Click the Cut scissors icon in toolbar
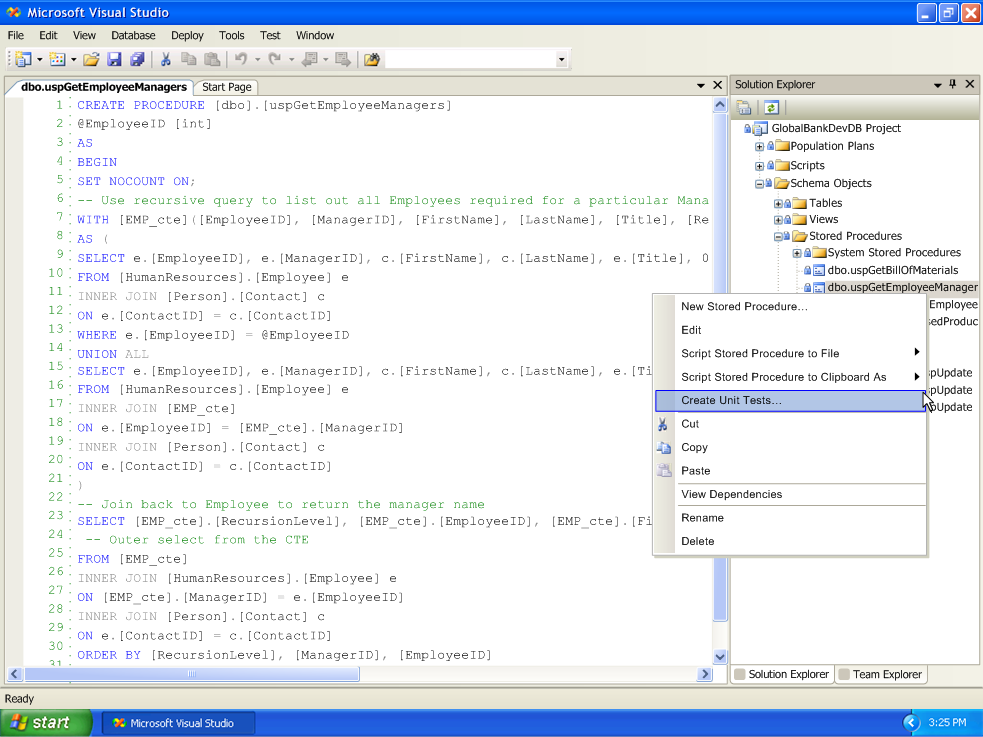This screenshot has width=983, height=737. tap(166, 60)
